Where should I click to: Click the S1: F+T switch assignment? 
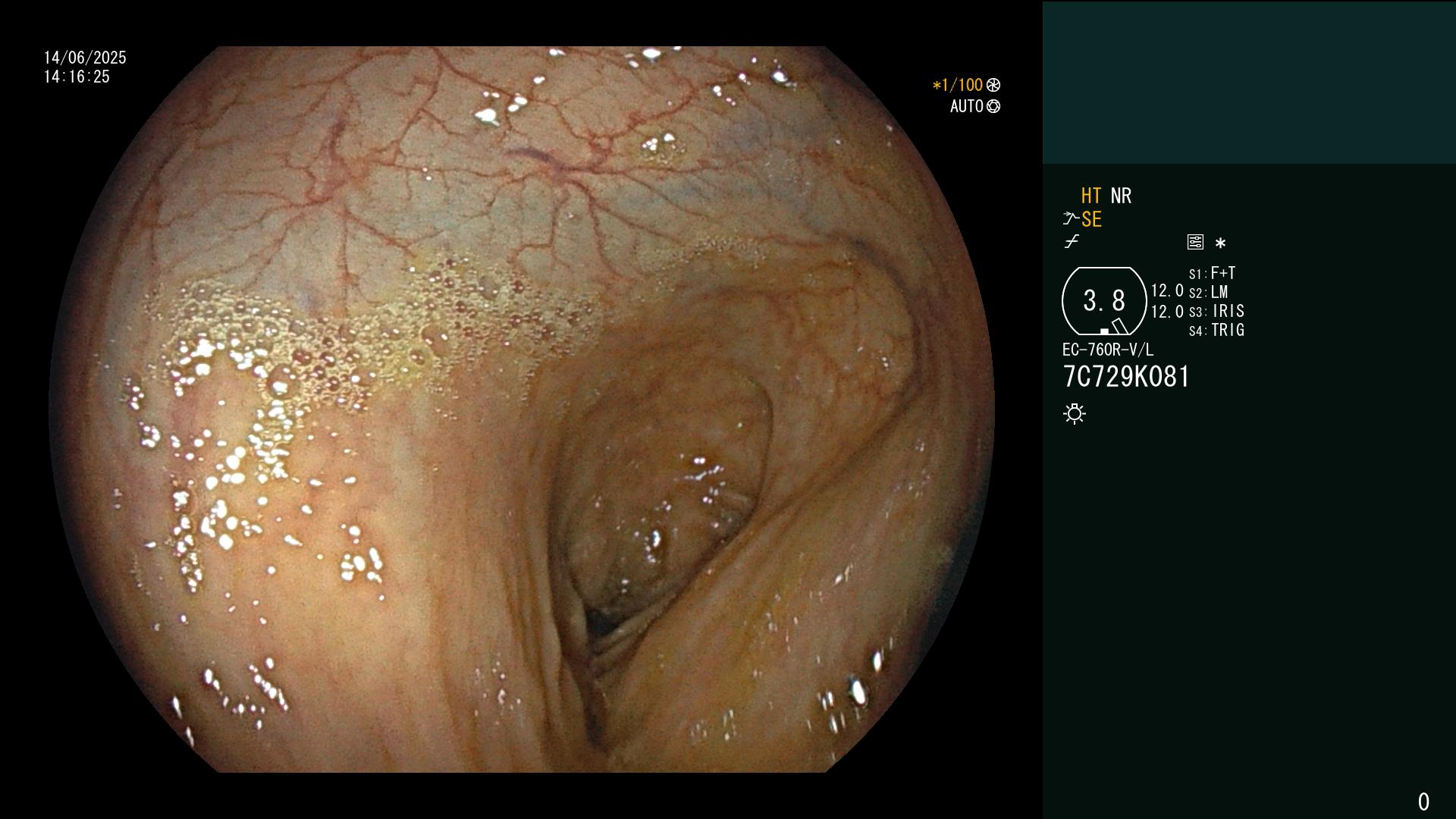(1212, 273)
